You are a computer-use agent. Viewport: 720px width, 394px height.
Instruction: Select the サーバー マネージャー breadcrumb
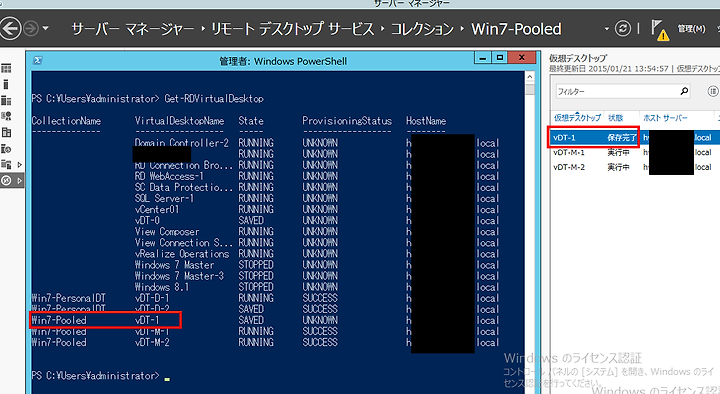pyautogui.click(x=133, y=29)
